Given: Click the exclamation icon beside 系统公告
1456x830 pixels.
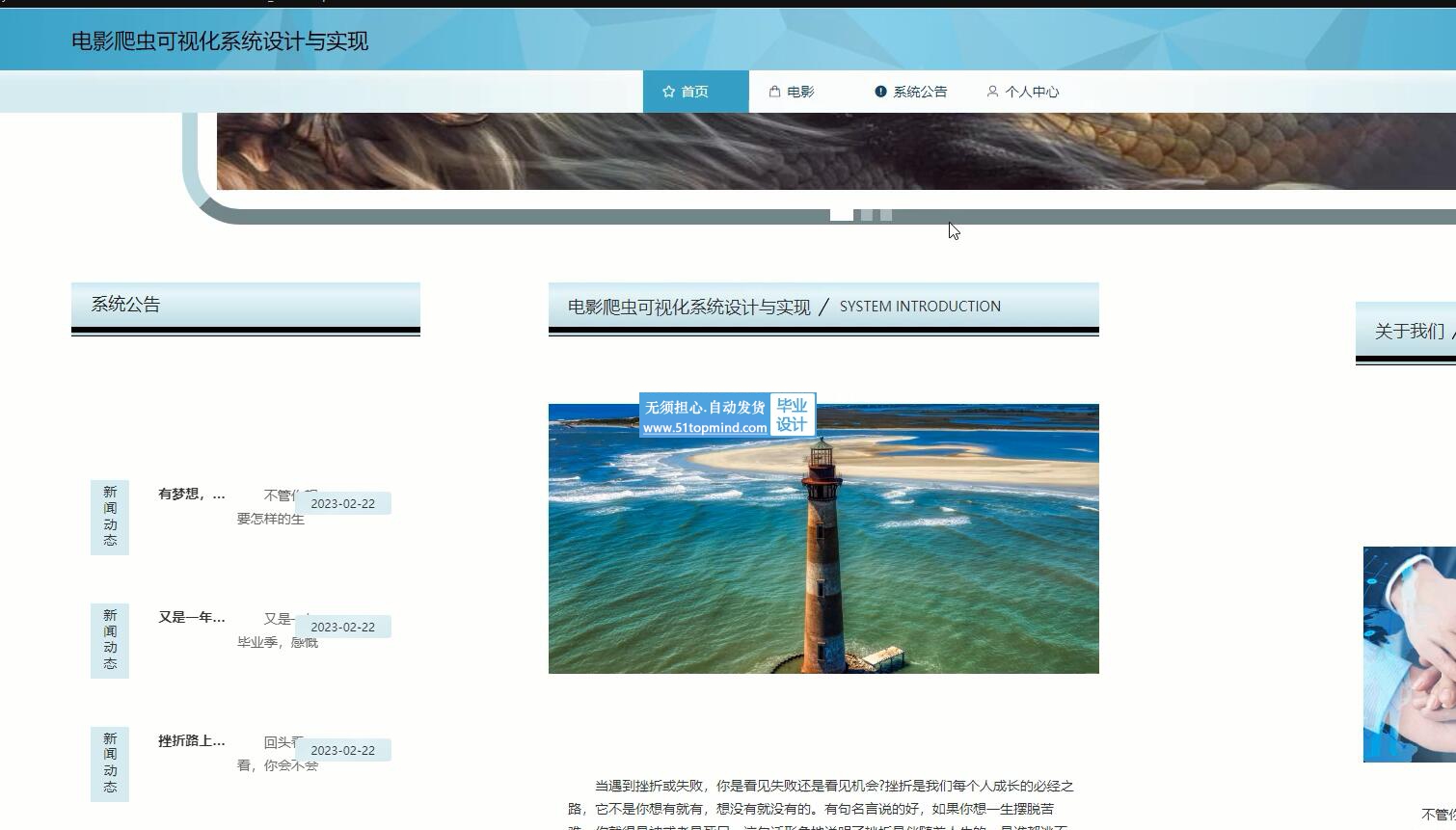Looking at the screenshot, I should point(880,92).
